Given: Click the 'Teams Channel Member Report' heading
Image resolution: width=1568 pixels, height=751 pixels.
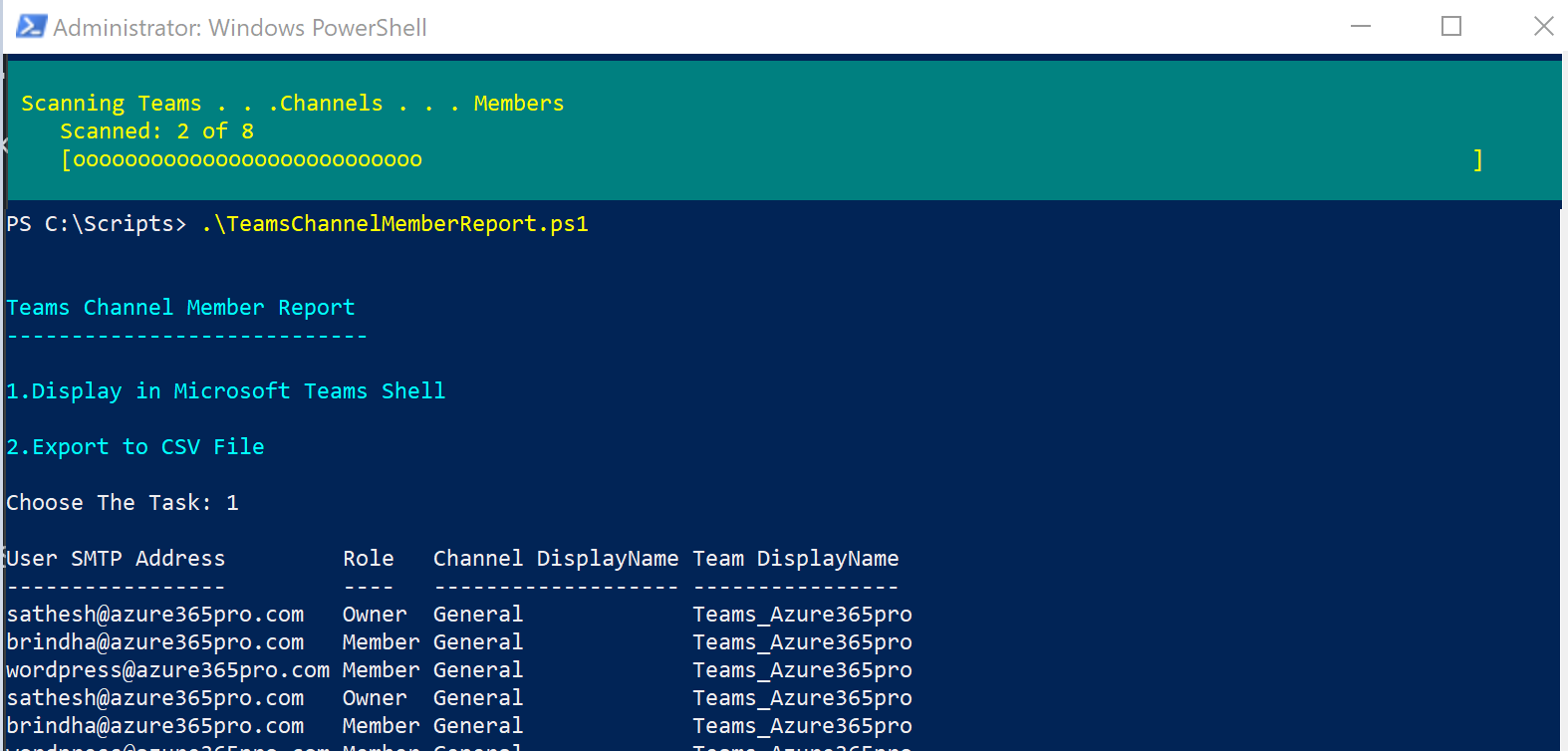Looking at the screenshot, I should pyautogui.click(x=180, y=308).
